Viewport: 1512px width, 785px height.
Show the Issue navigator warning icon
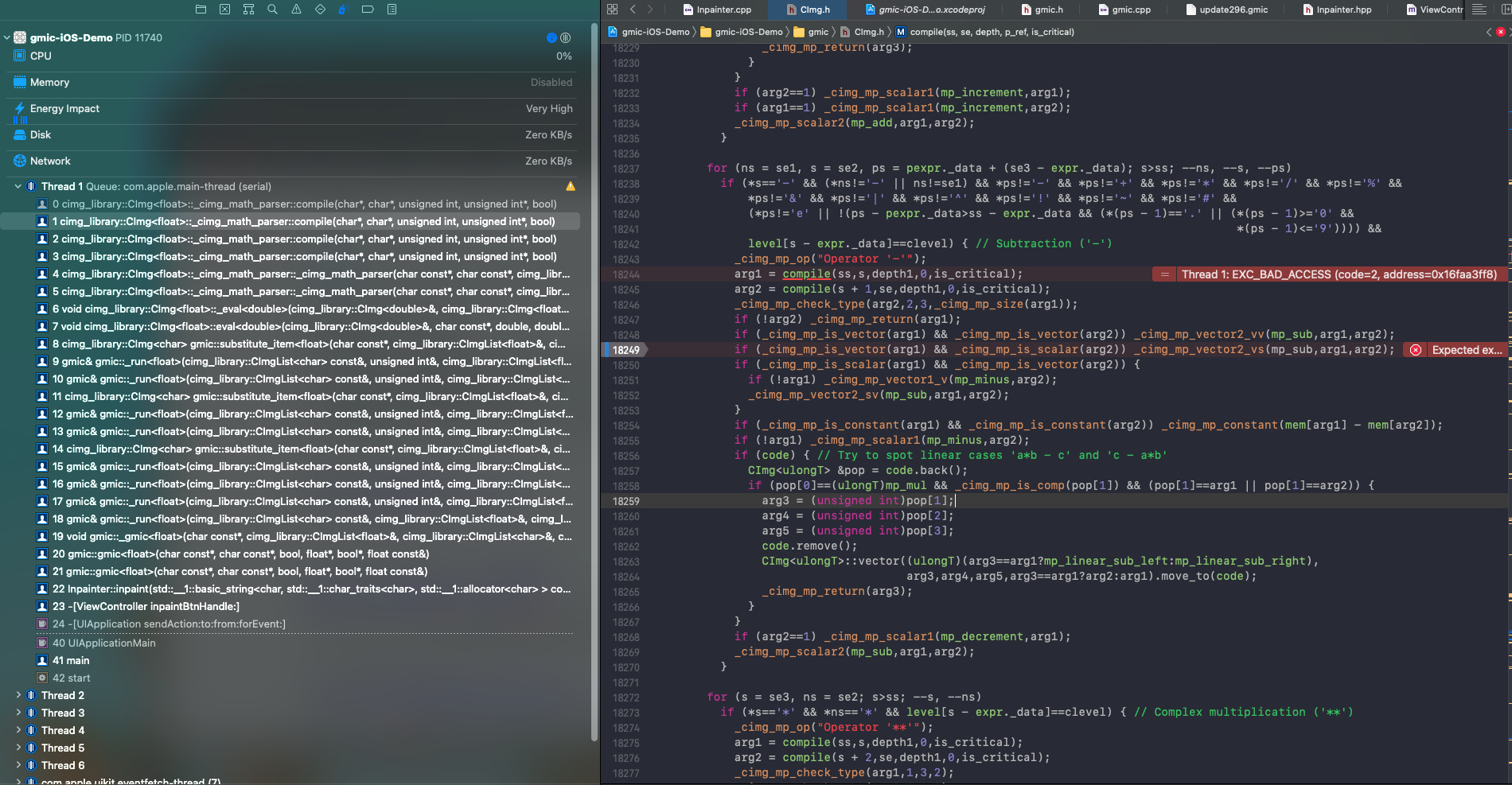[296, 10]
